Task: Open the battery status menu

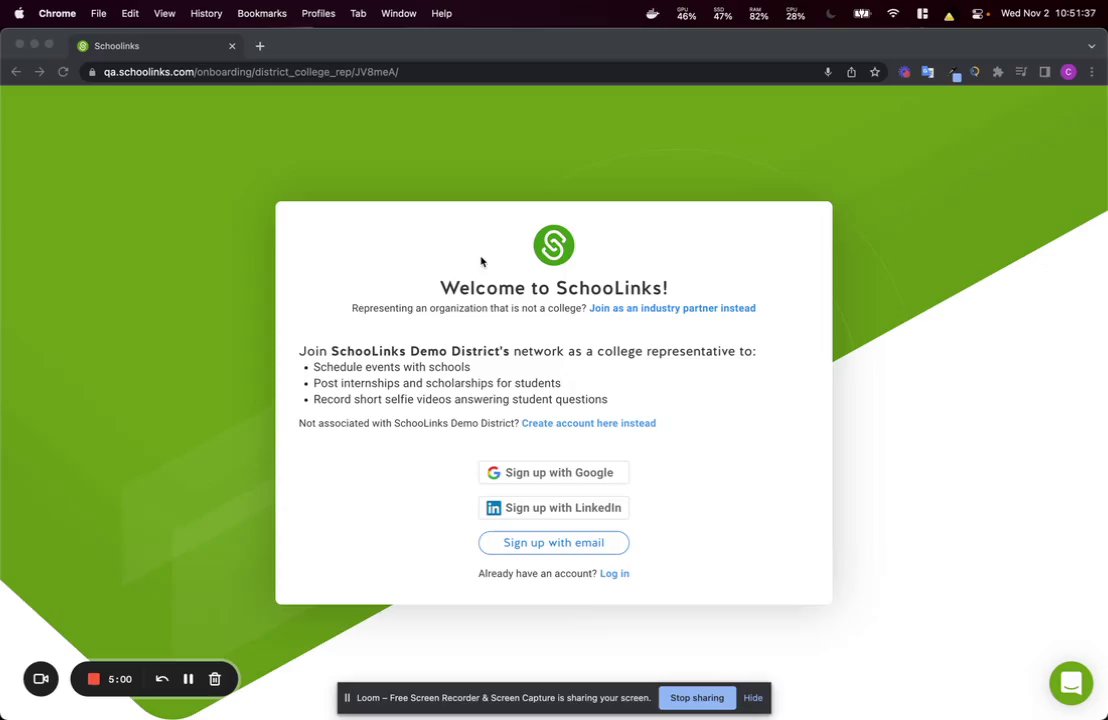Action: click(x=862, y=13)
